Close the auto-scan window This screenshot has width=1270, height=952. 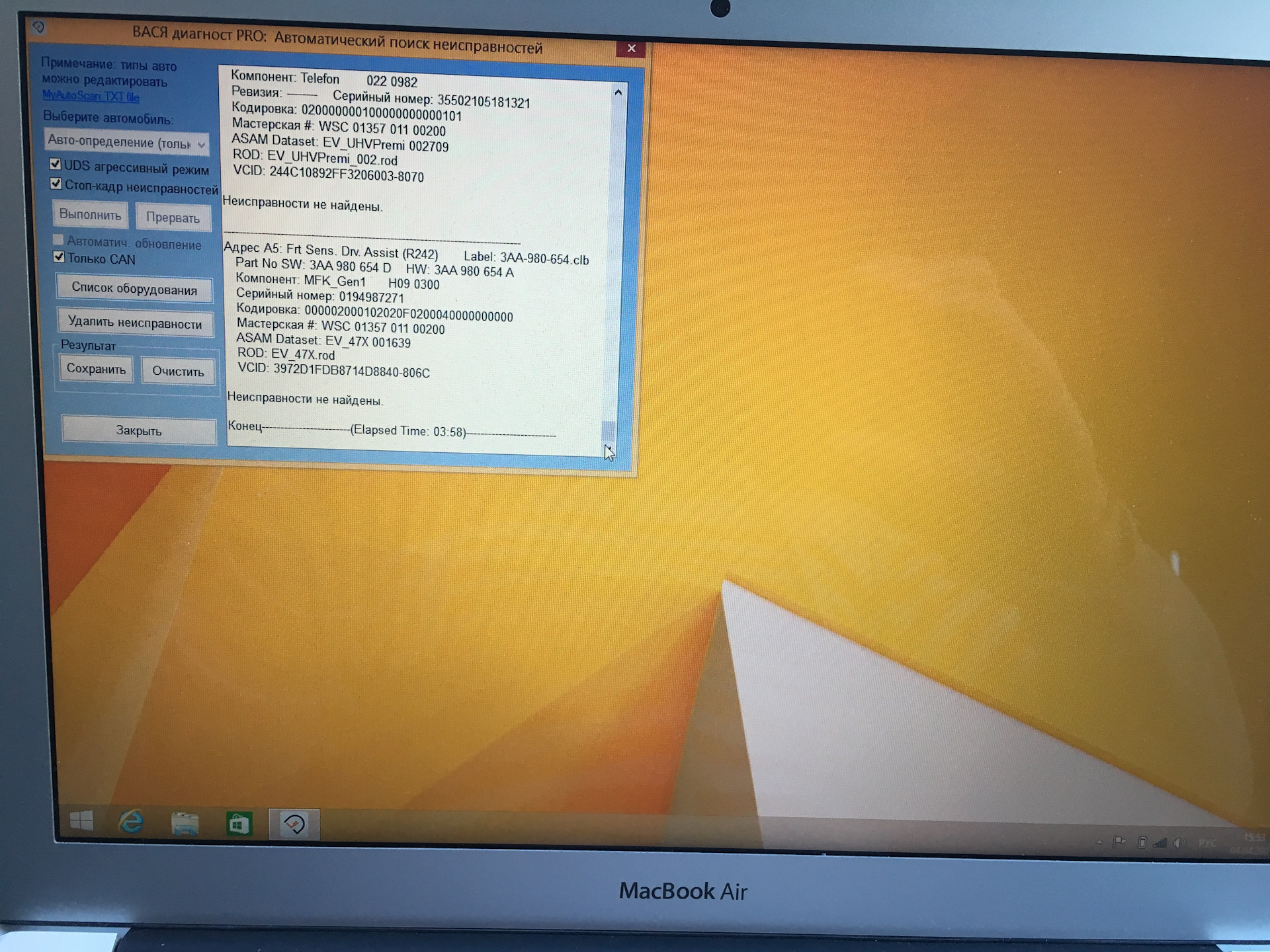tap(631, 48)
